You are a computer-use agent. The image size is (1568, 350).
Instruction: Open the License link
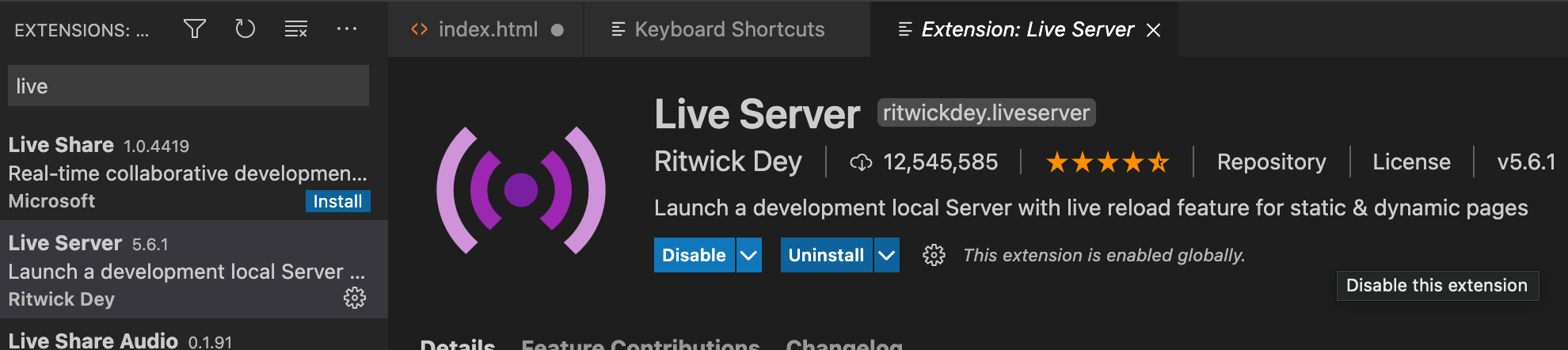pos(1411,162)
